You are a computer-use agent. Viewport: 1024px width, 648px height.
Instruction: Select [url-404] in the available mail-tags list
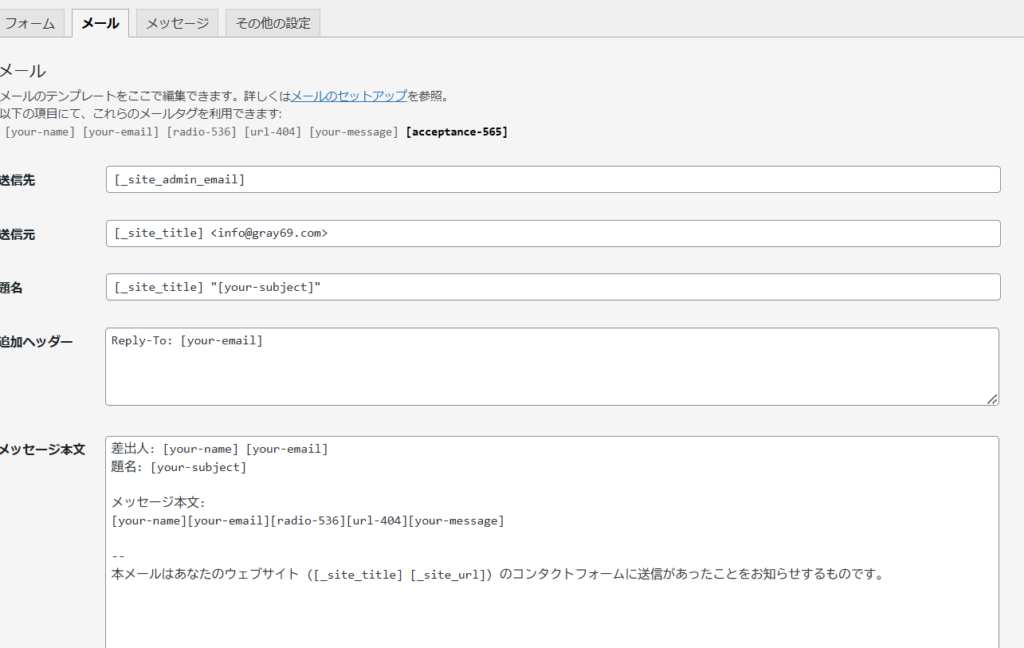point(273,132)
